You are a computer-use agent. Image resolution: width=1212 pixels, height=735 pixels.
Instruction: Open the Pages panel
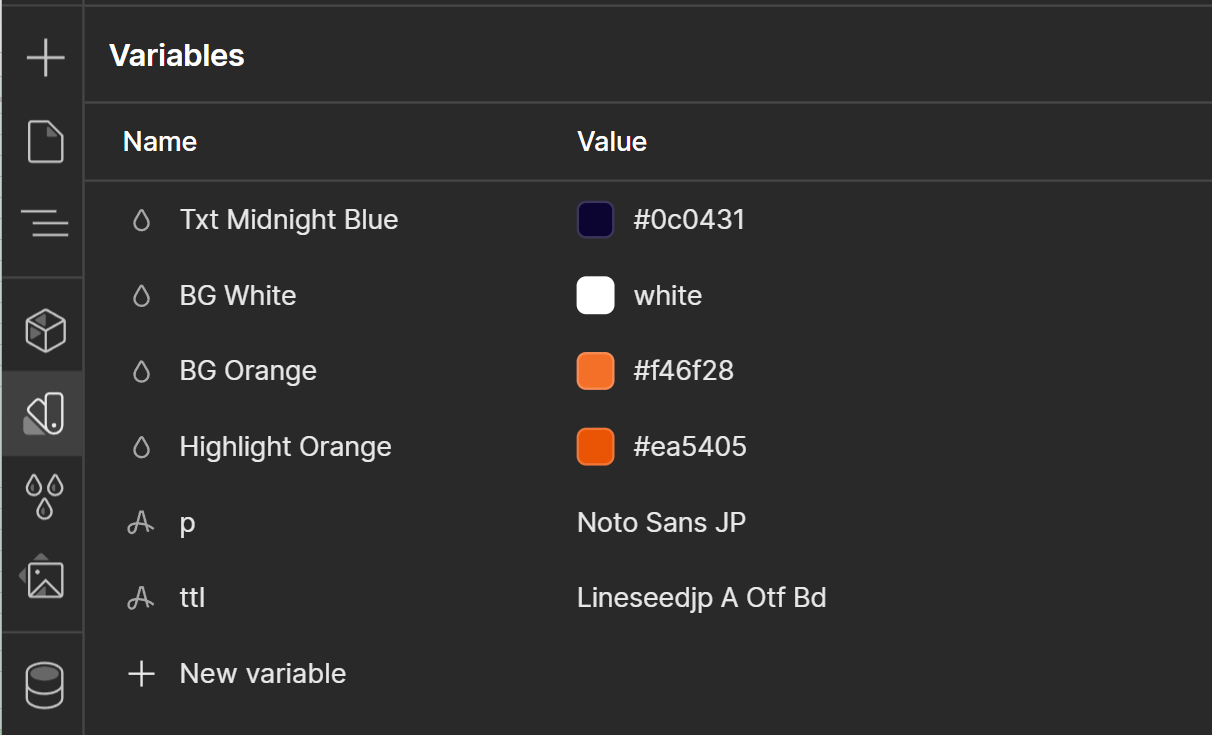tap(45, 141)
